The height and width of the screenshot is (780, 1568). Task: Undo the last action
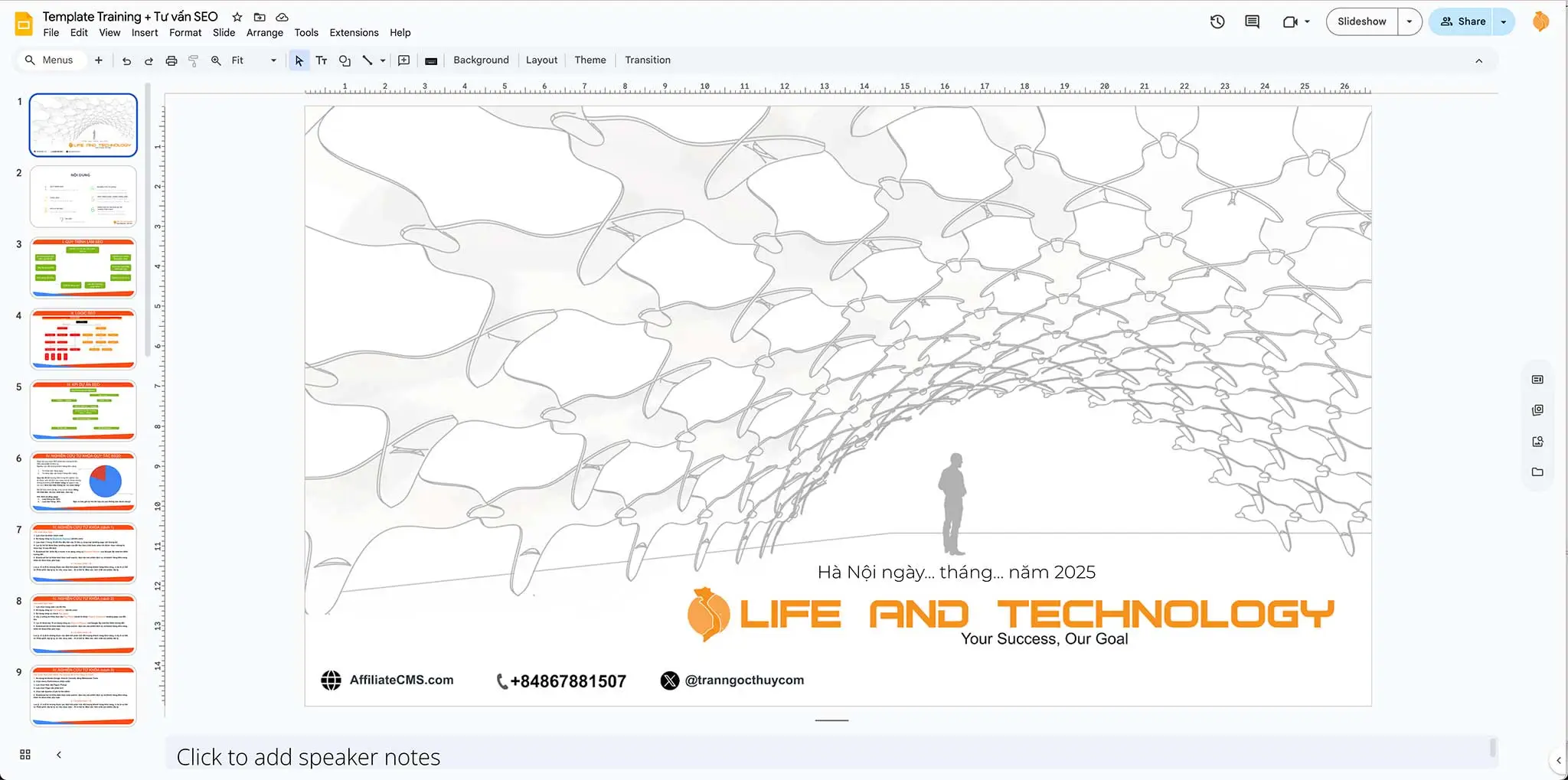point(127,60)
